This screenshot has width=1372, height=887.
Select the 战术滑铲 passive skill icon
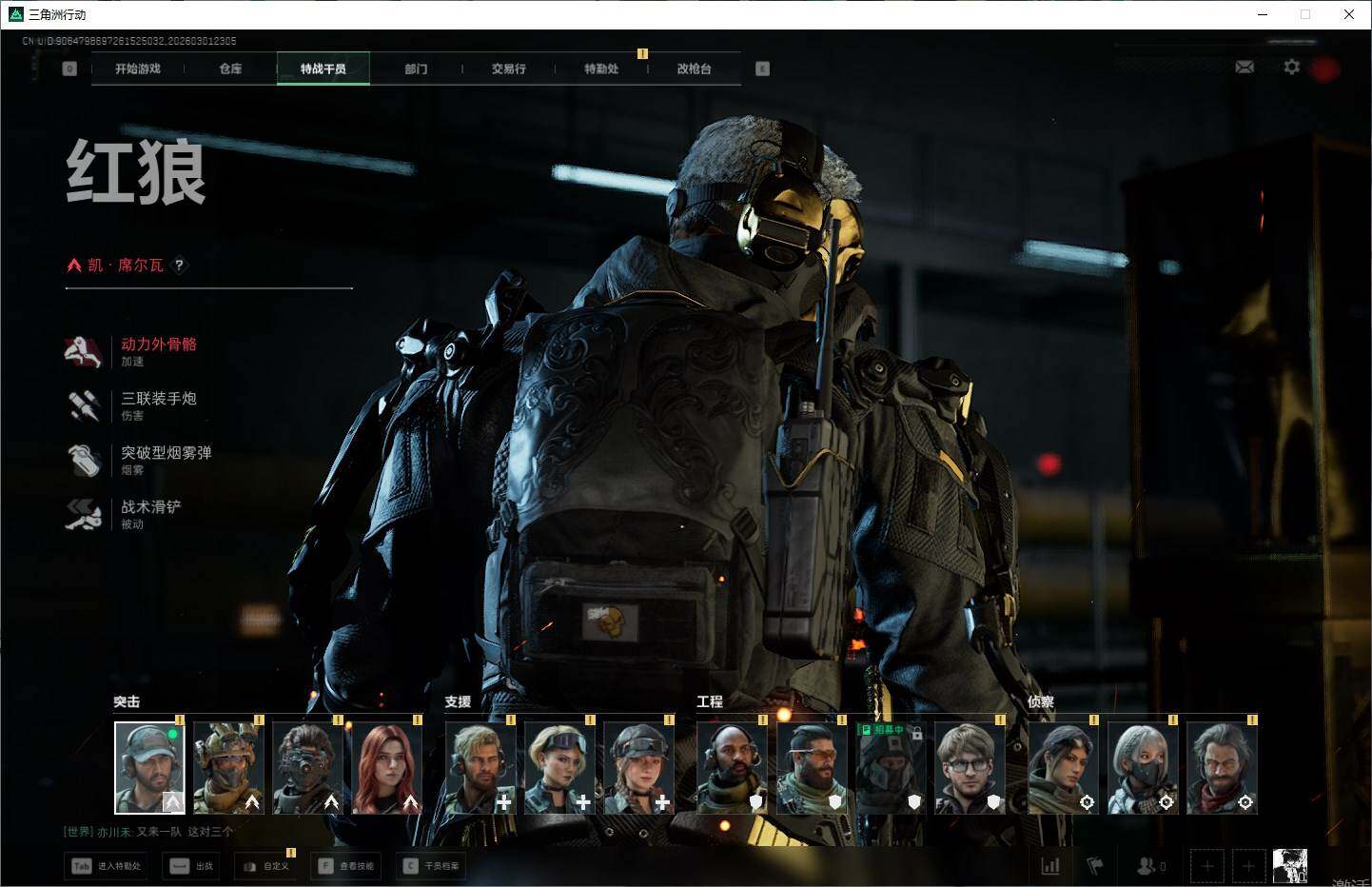tap(84, 515)
